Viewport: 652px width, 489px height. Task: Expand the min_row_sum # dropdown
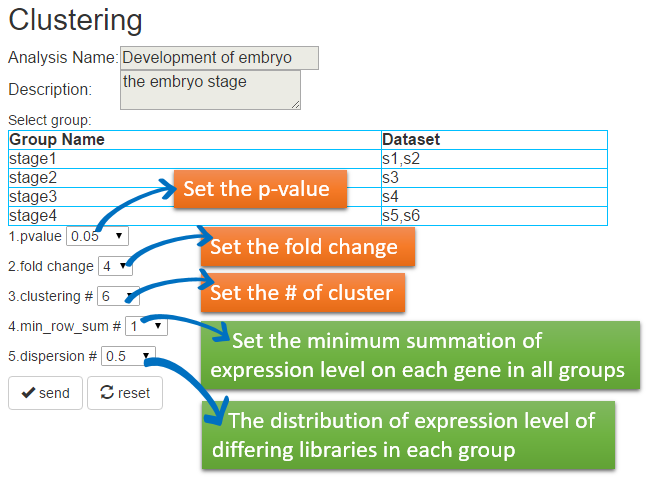pyautogui.click(x=146, y=326)
